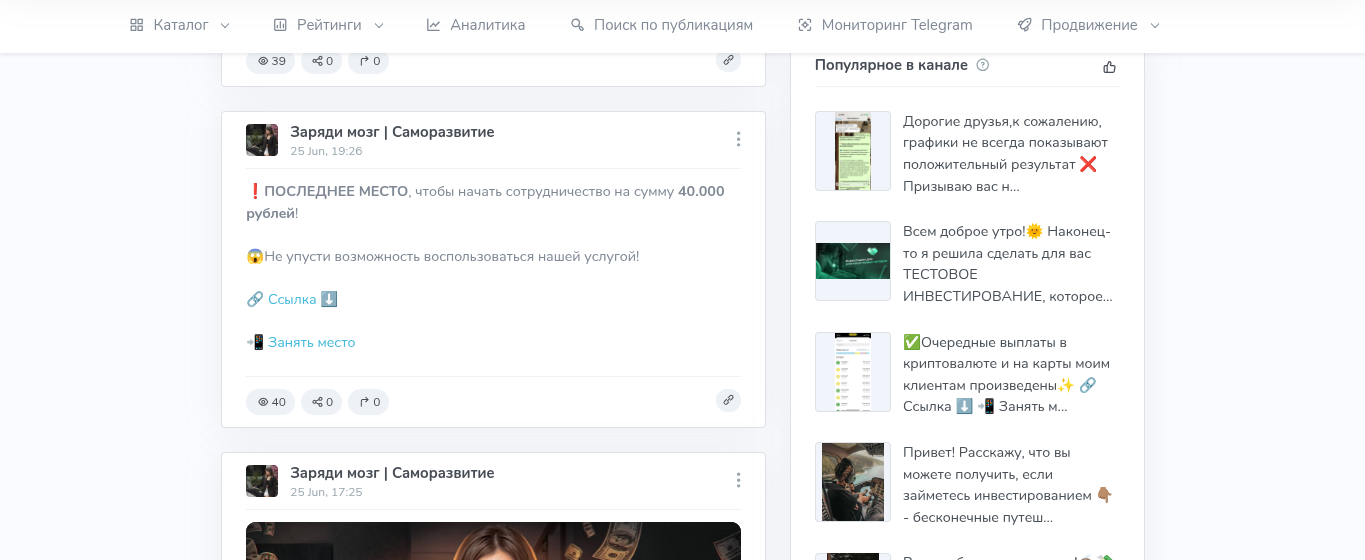The width and height of the screenshot is (1365, 560).
Task: Go to Аналитика page
Action: [x=475, y=25]
